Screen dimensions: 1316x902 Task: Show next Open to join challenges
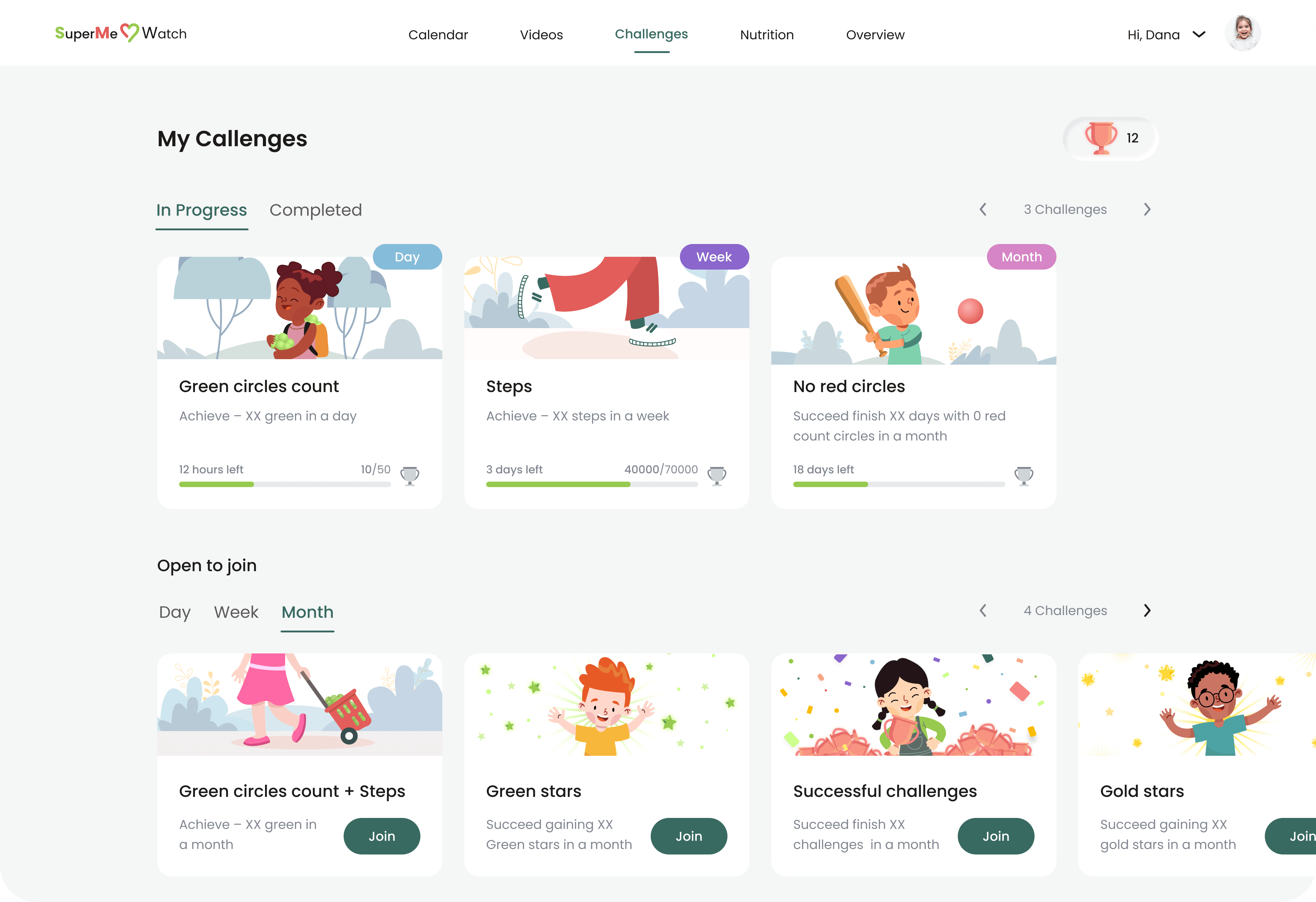pos(1147,610)
